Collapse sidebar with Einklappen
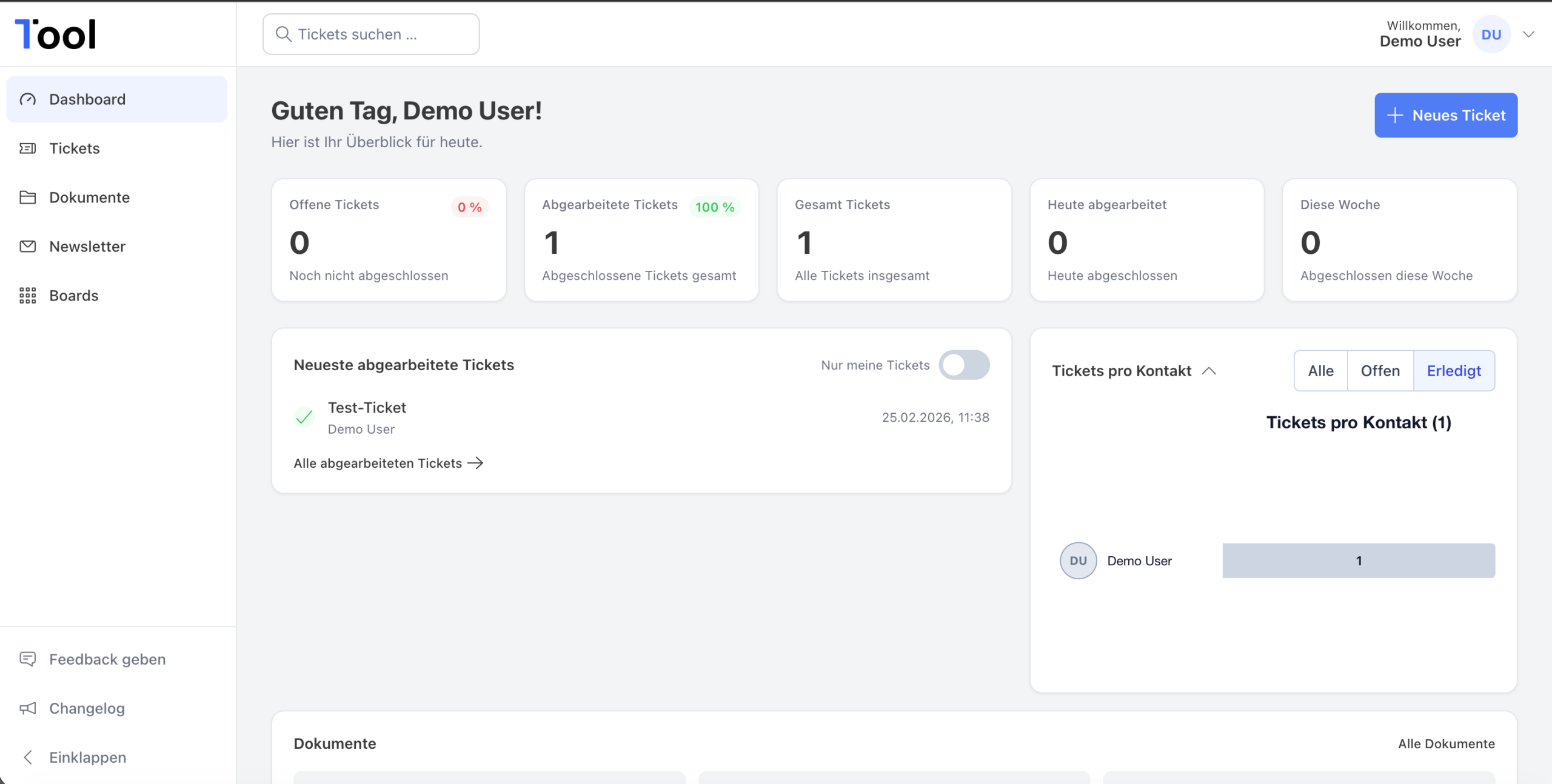1552x784 pixels. click(117, 757)
